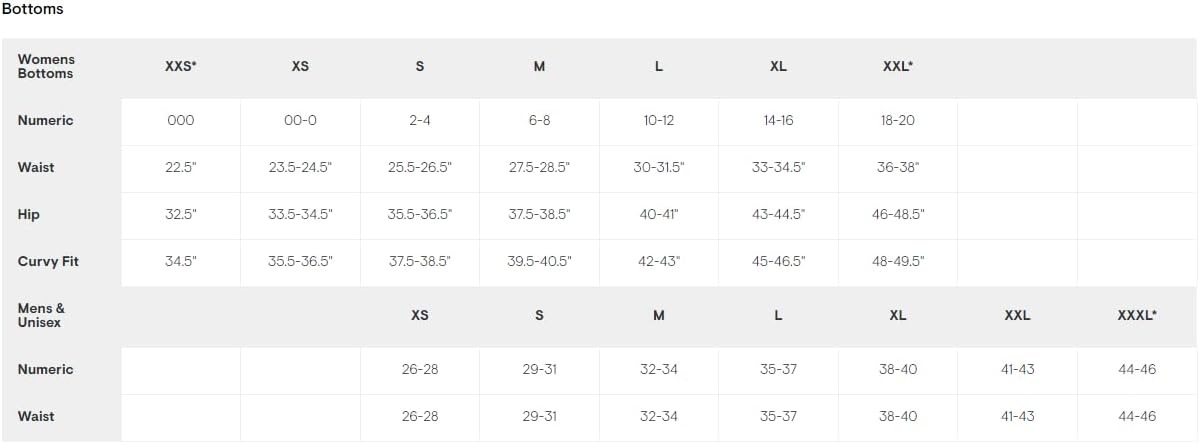
Task: Select the XXS* womens size column header
Action: tap(181, 66)
